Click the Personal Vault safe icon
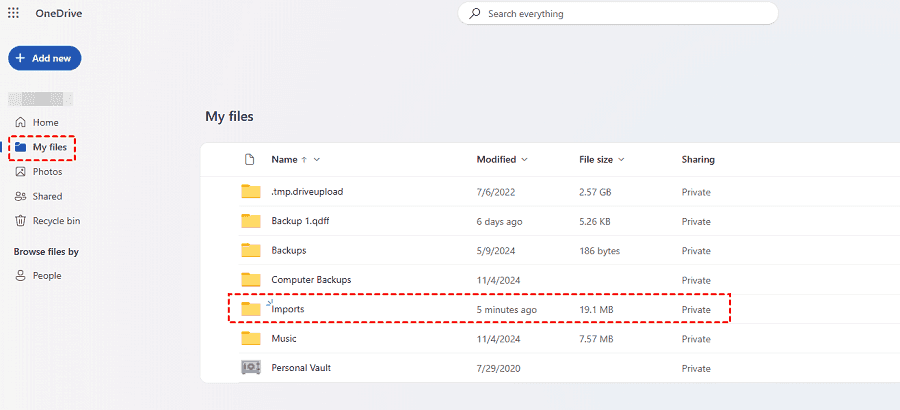 point(251,368)
